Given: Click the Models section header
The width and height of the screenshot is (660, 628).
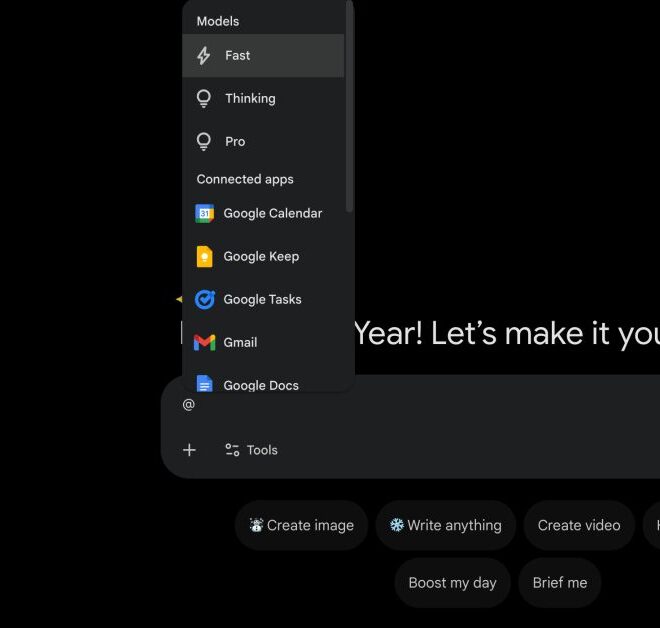Looking at the screenshot, I should point(218,21).
